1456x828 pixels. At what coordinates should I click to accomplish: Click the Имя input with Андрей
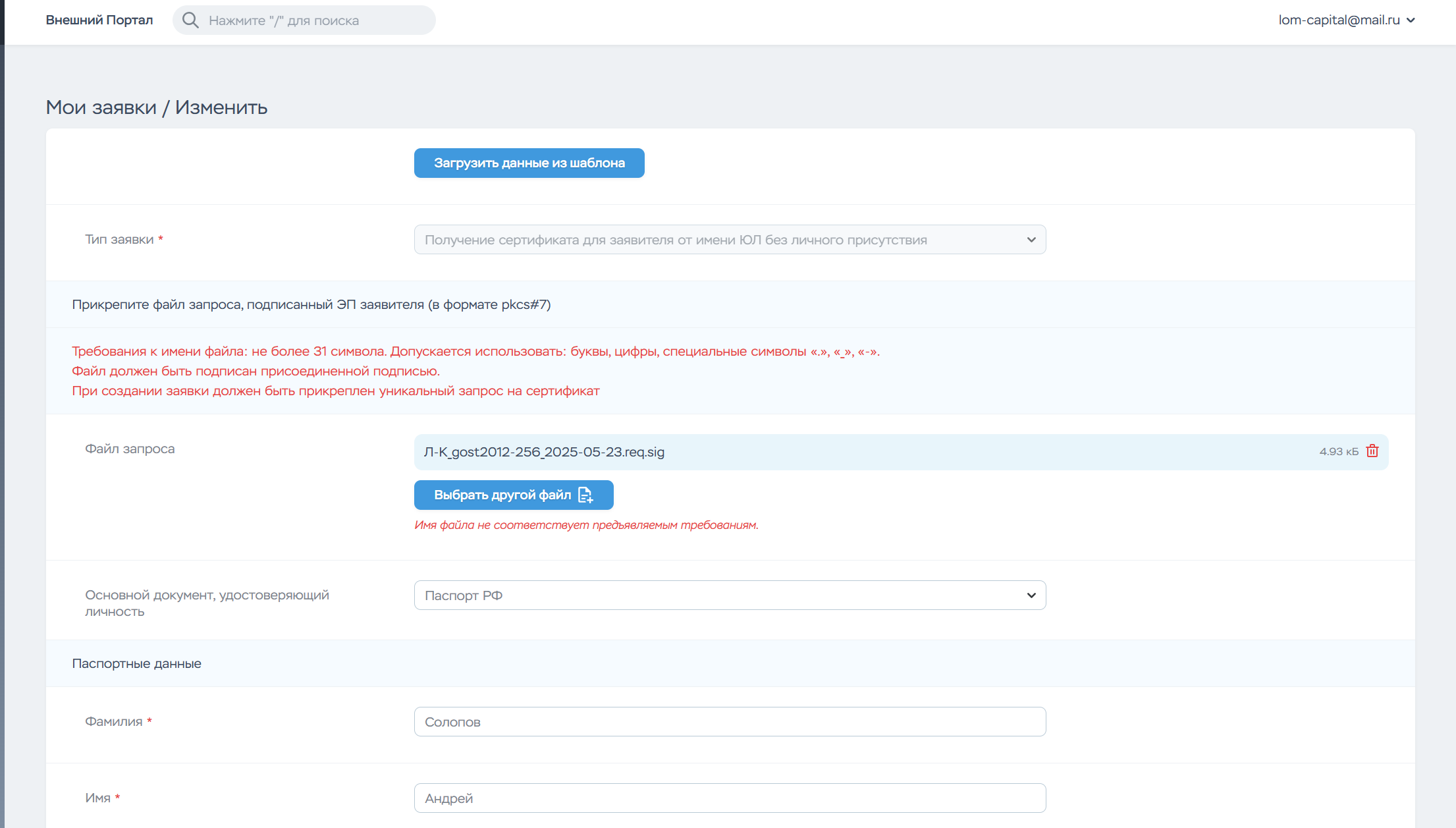tap(730, 798)
